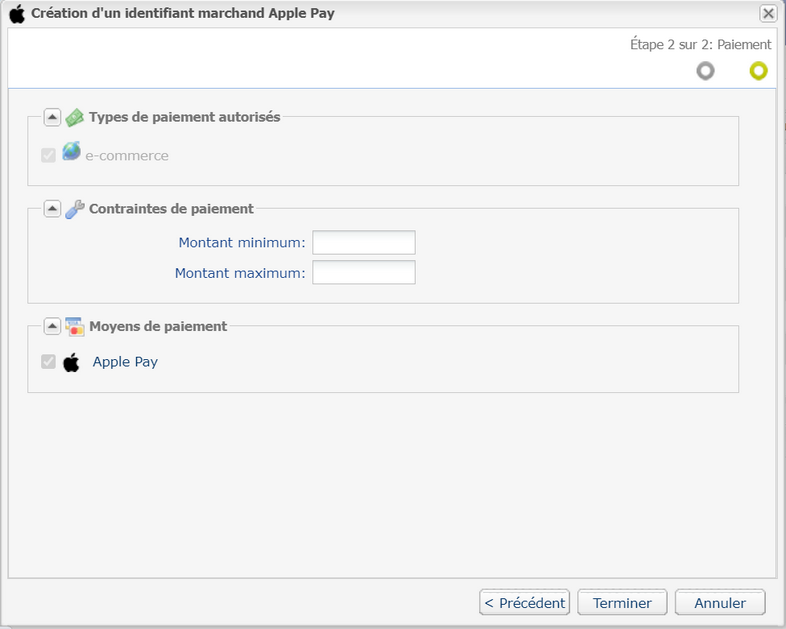The height and width of the screenshot is (629, 786).
Task: Toggle the Apple Pay checkbox
Action: tap(49, 361)
